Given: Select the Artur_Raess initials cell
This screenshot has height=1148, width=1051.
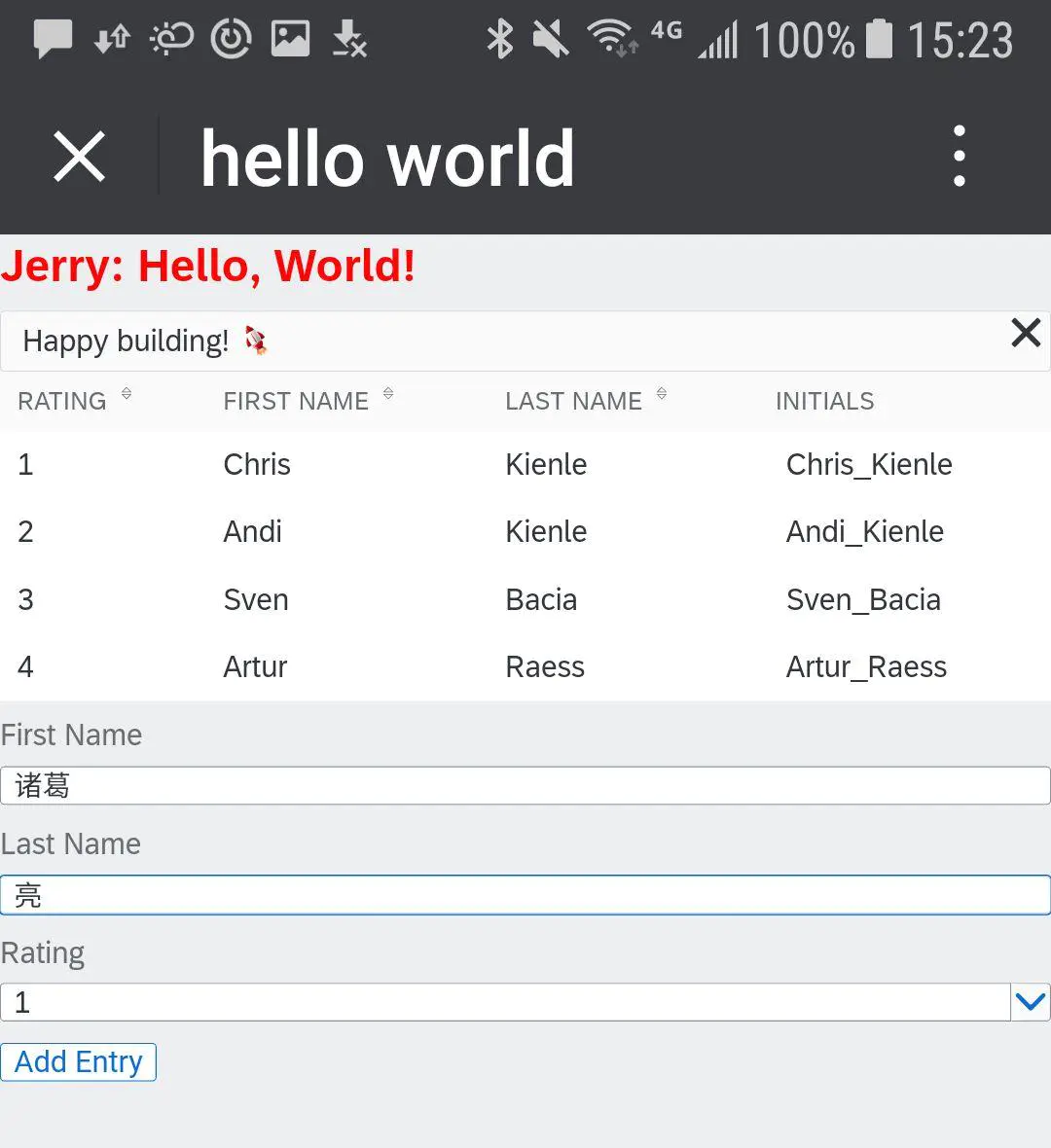Looking at the screenshot, I should [x=866, y=667].
